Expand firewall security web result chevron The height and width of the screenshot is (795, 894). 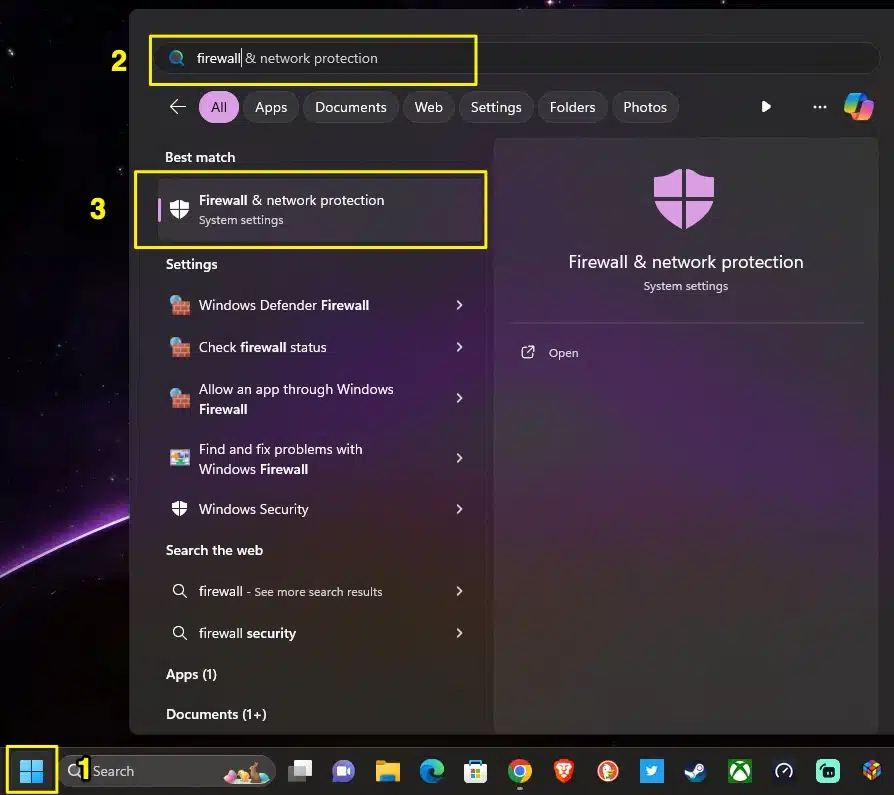[x=459, y=633]
